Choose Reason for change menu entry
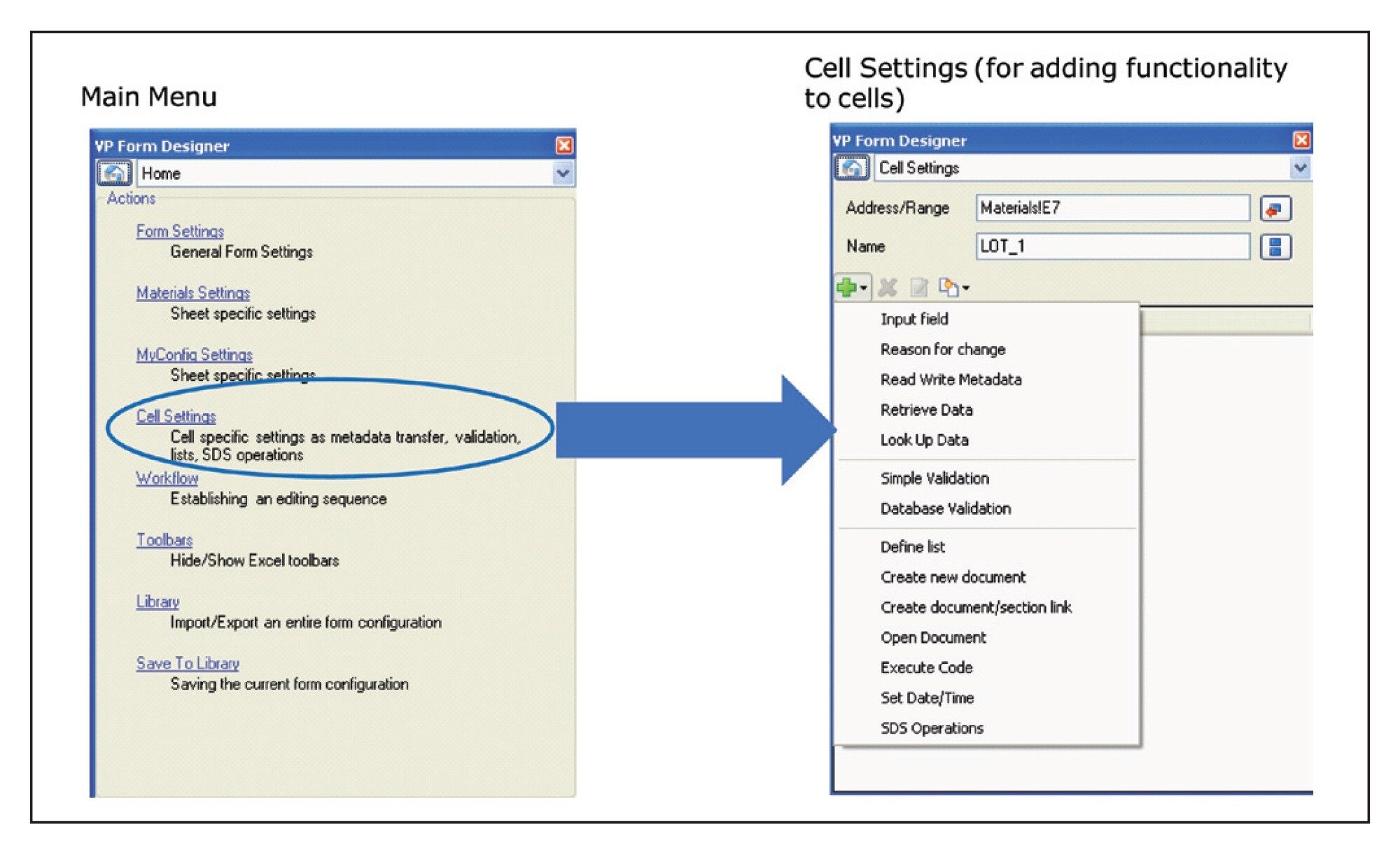This screenshot has height=860, width=1400. (x=943, y=349)
